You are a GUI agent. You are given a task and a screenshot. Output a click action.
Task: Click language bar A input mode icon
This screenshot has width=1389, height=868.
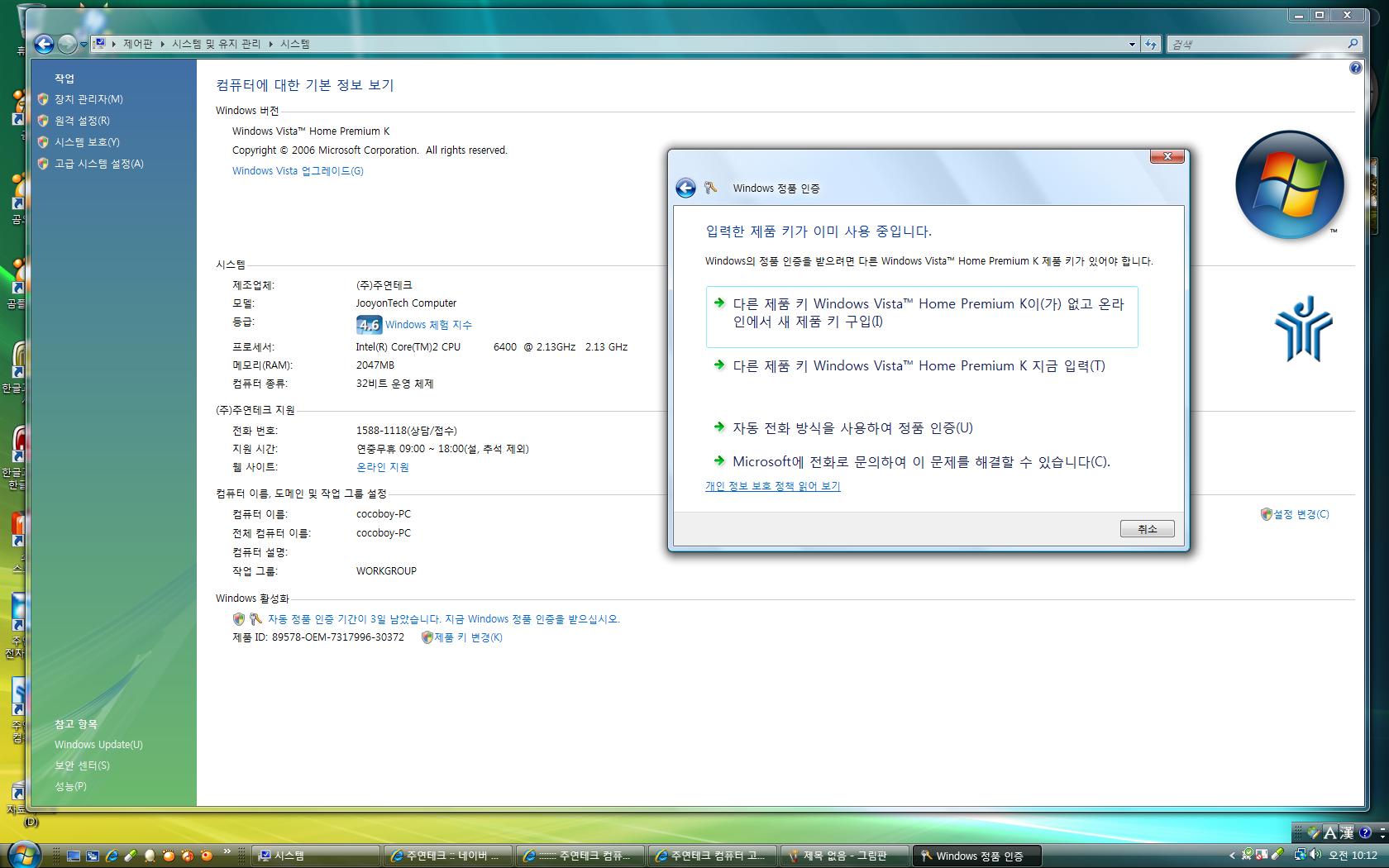[x=1329, y=833]
